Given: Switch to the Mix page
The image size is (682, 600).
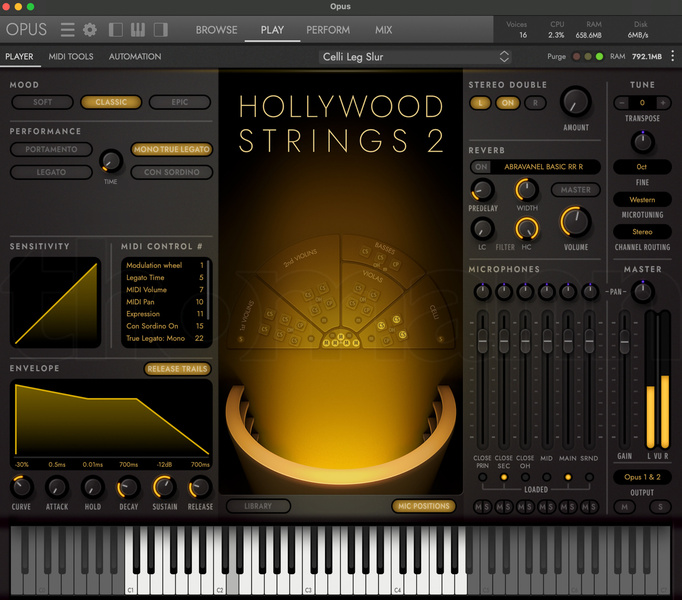Looking at the screenshot, I should click(384, 30).
